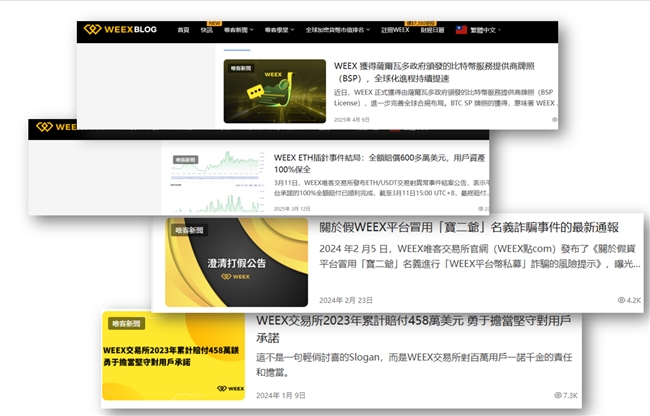Click the 2024年 2月 23日 date text
The image size is (650, 416).
tap(346, 300)
